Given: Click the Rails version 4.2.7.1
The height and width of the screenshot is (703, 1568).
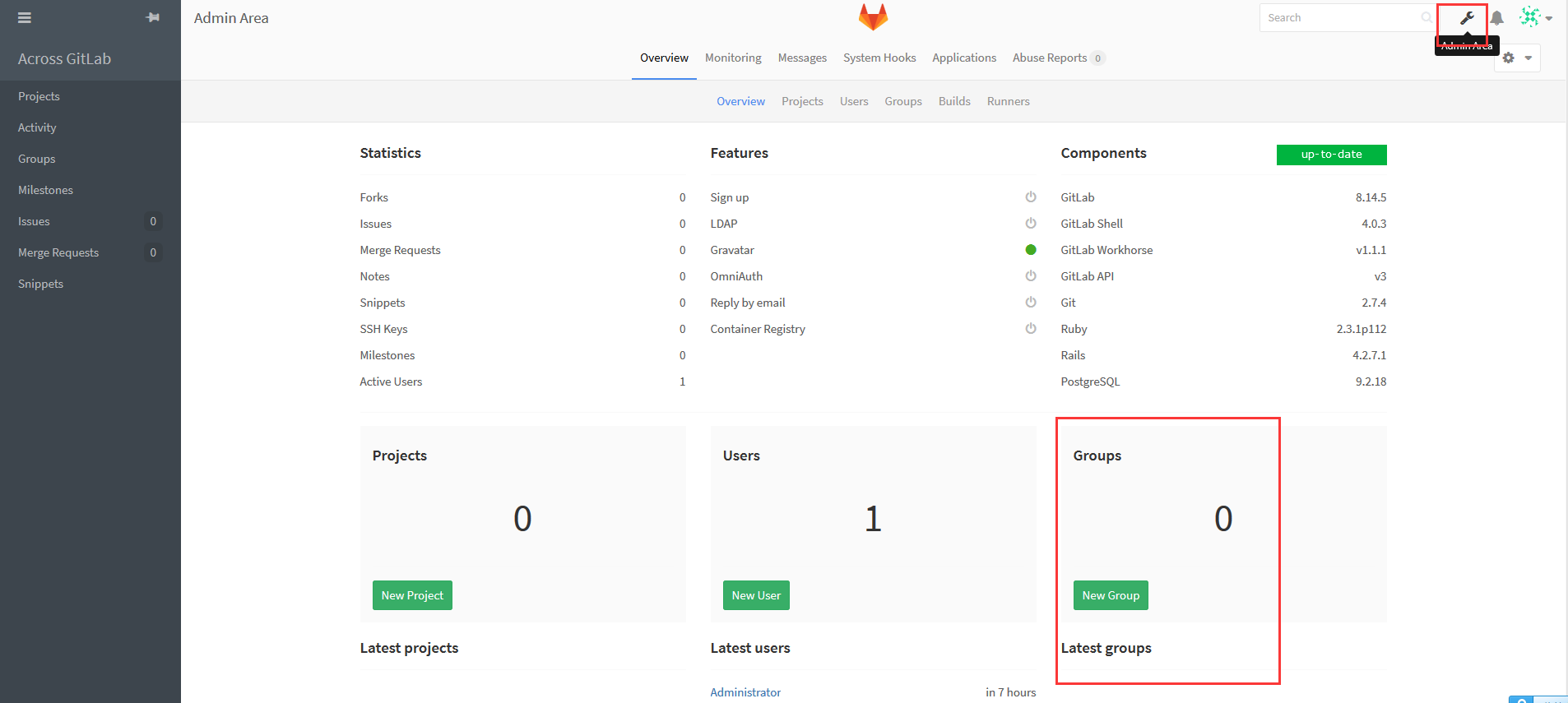Looking at the screenshot, I should (x=1369, y=355).
